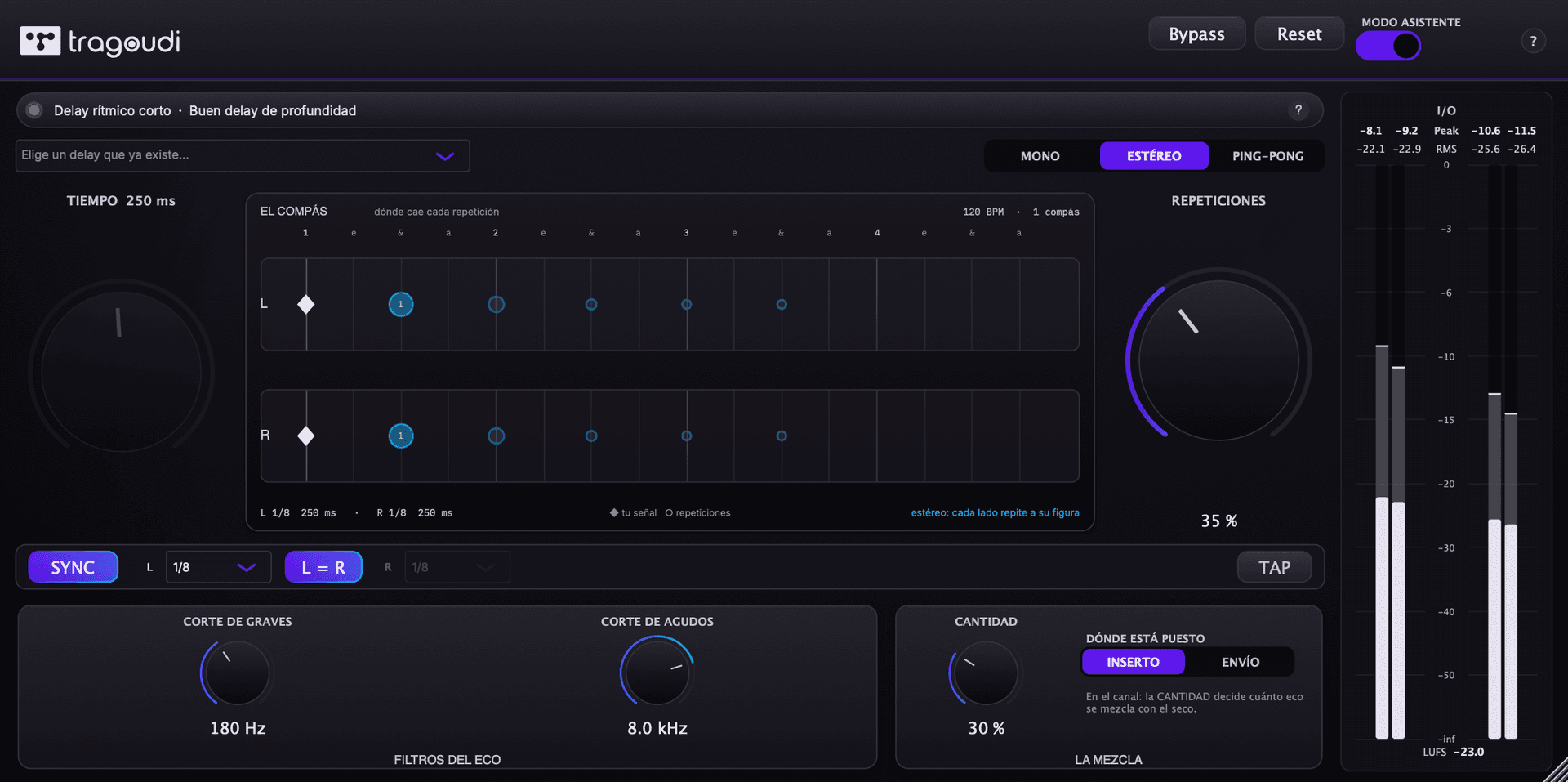
Task: Open the disabled R 1/8 division dropdown
Action: 457,567
